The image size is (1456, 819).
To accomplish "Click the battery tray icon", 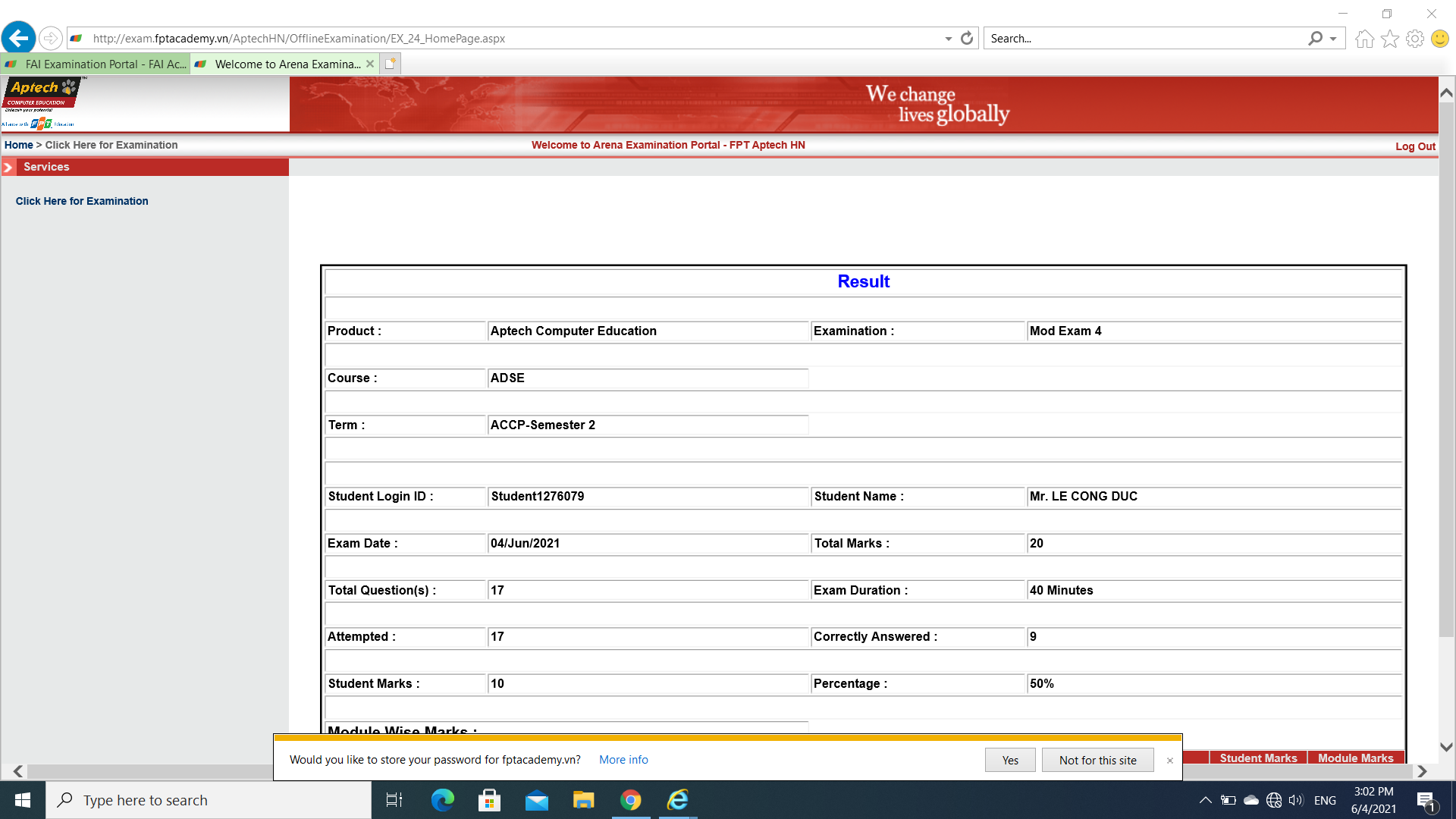I will [x=1228, y=800].
